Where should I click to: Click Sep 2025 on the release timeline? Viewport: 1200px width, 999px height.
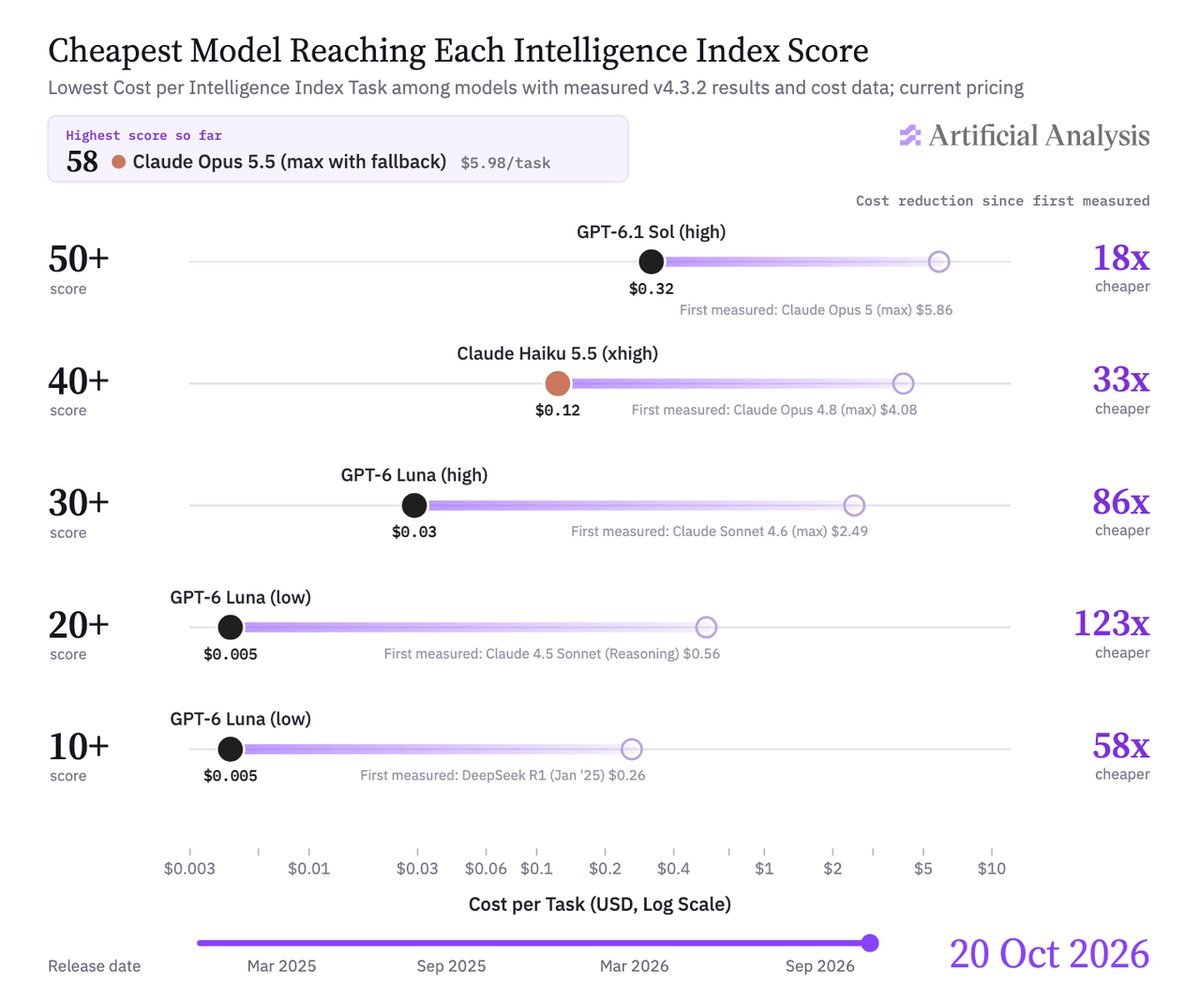coord(452,967)
